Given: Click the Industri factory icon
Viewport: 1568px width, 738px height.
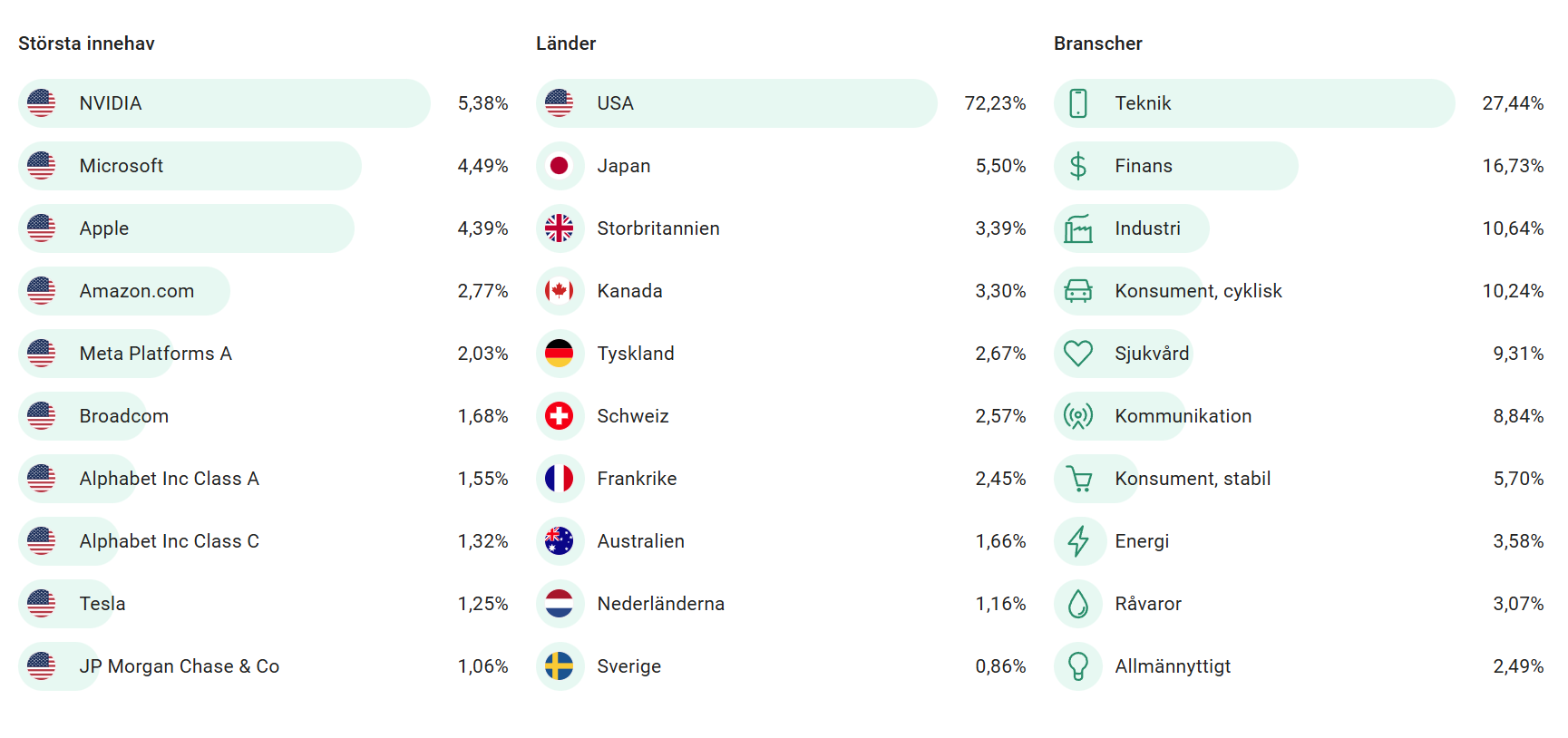Looking at the screenshot, I should [x=1077, y=228].
